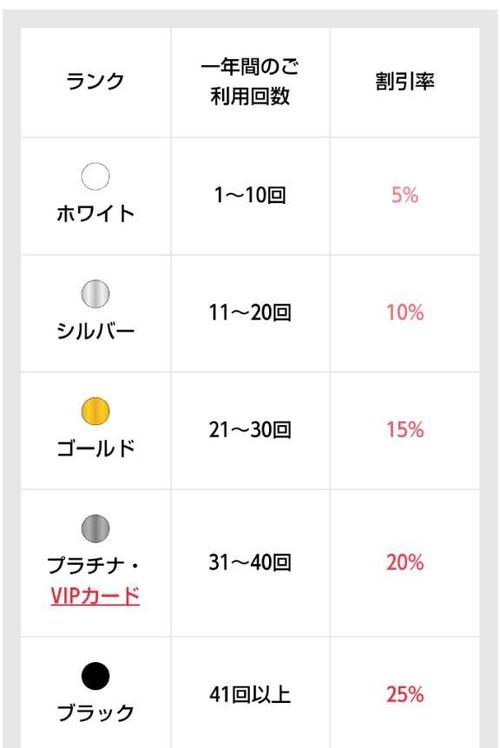Select the ブラック rank label

[95, 713]
